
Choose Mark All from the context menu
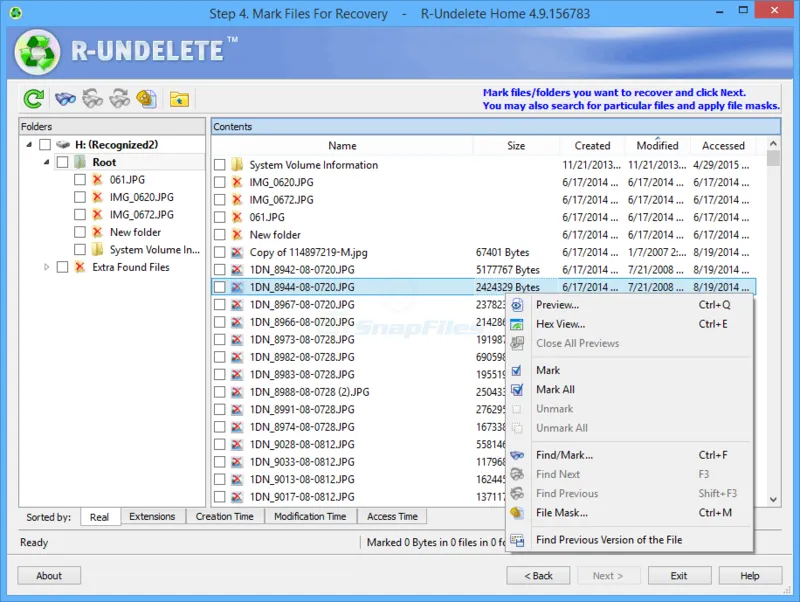click(x=555, y=390)
